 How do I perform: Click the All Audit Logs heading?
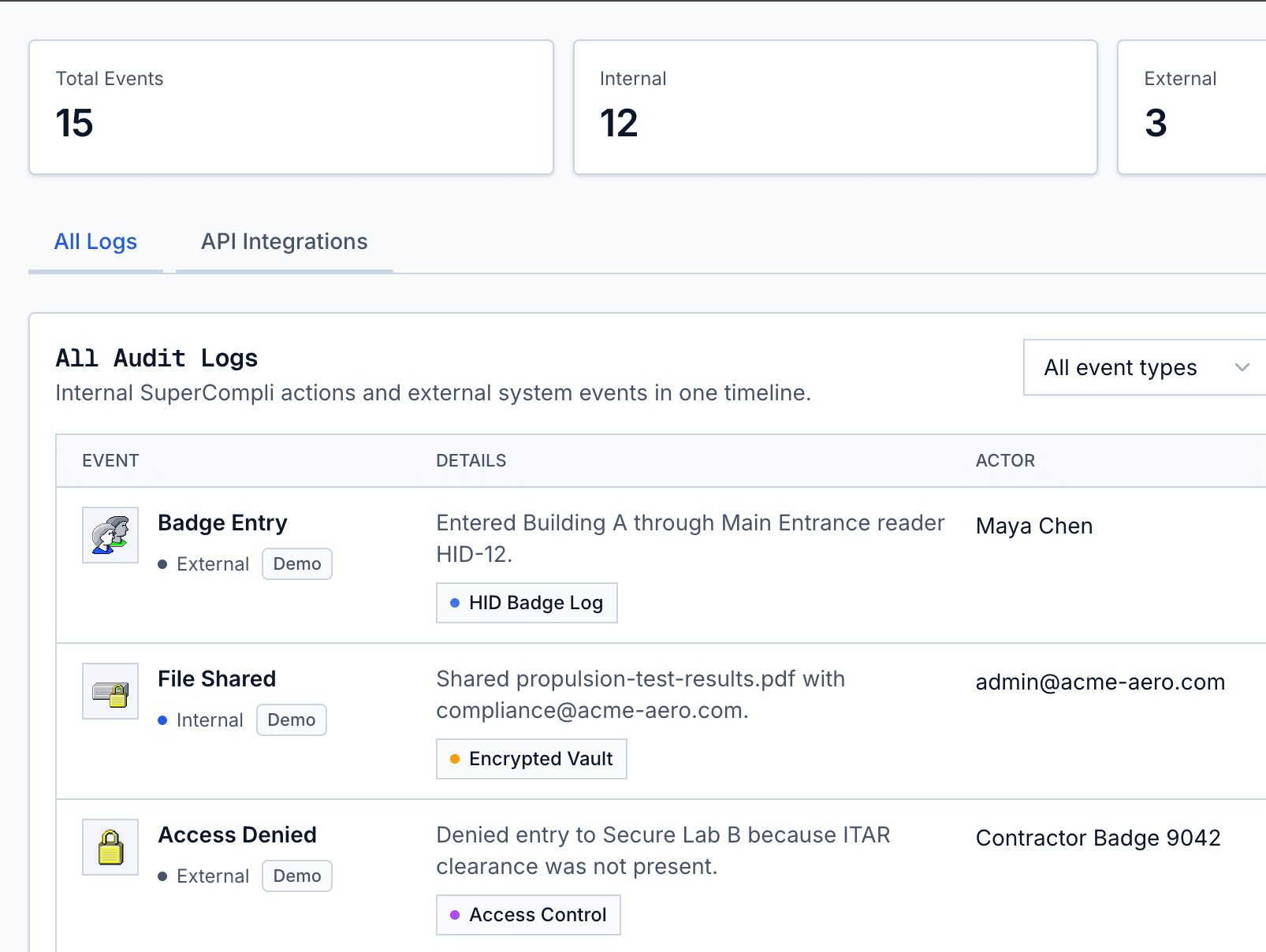point(157,359)
